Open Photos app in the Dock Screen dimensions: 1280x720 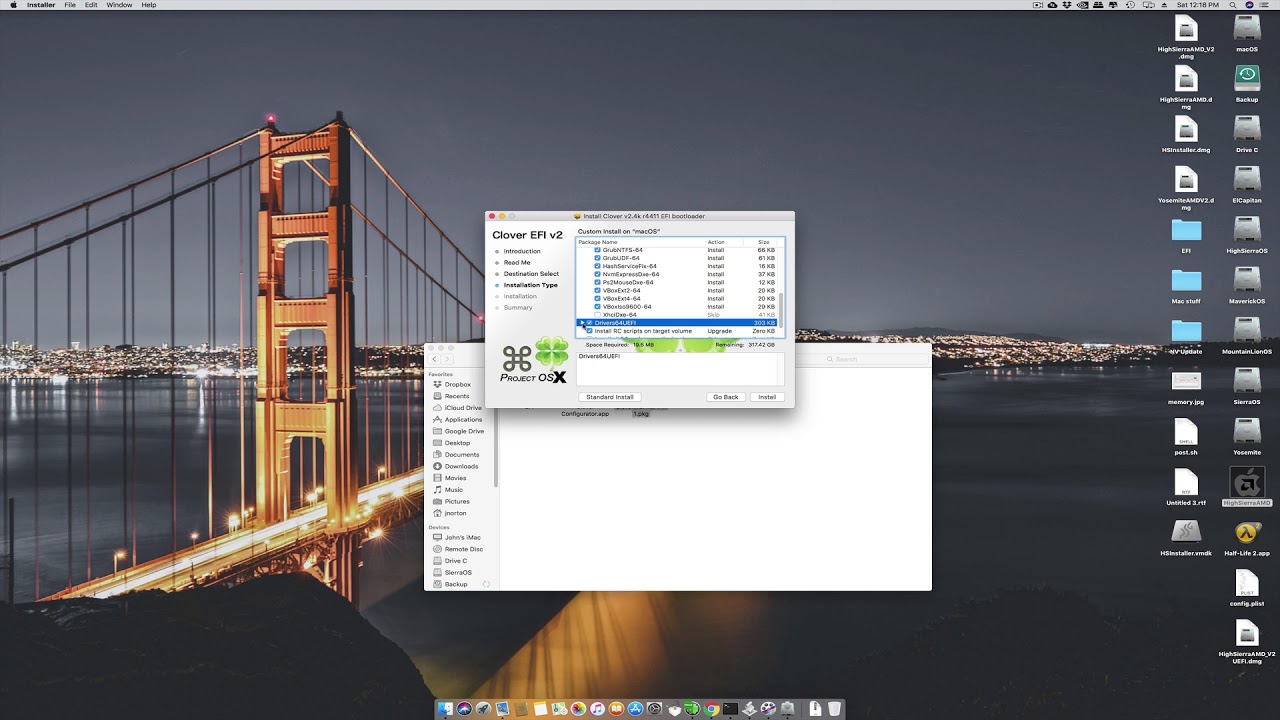[x=578, y=709]
